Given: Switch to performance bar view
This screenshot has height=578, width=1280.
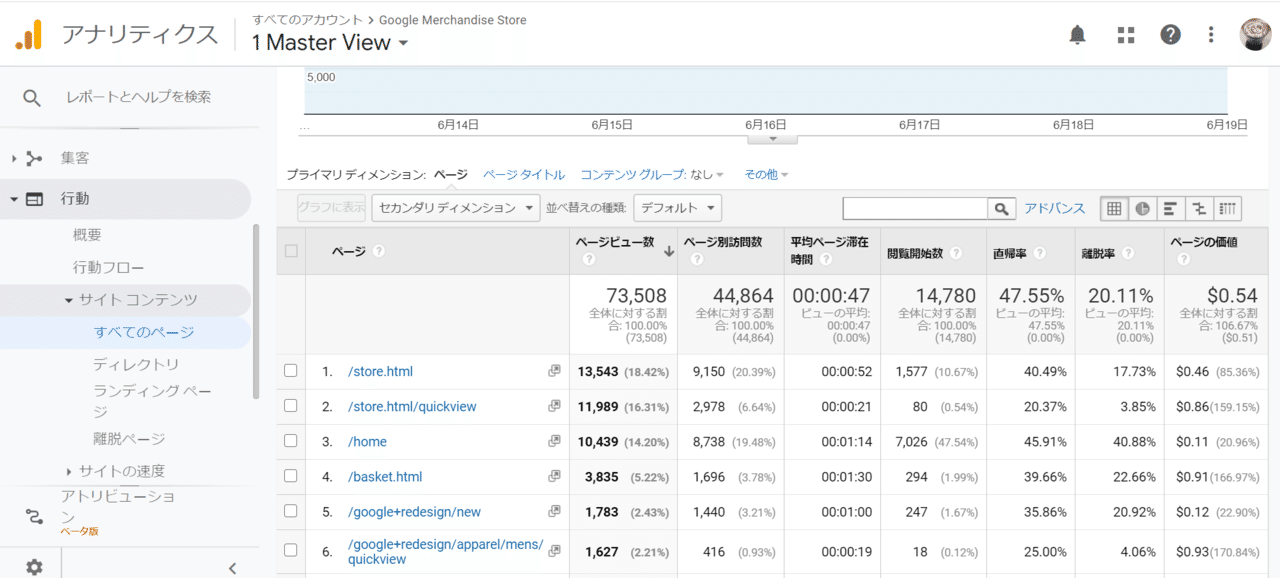Looking at the screenshot, I should [x=1170, y=208].
